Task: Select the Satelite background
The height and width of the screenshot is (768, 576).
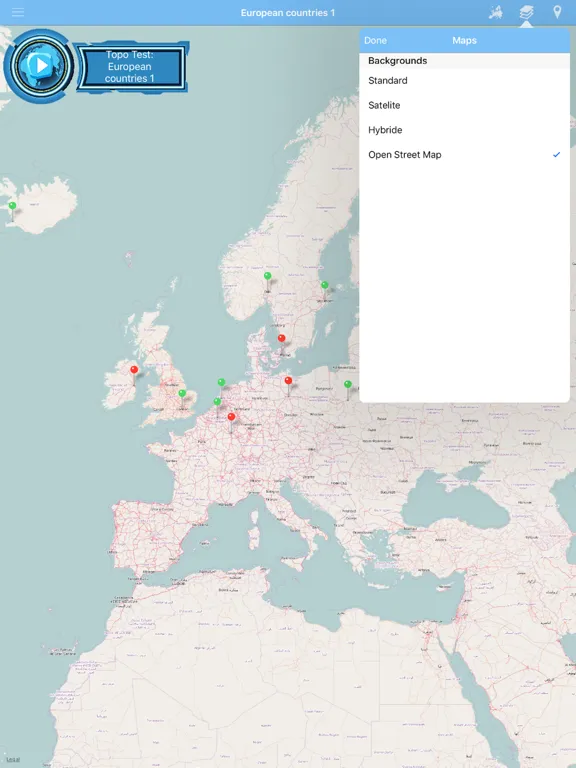Action: [x=464, y=105]
